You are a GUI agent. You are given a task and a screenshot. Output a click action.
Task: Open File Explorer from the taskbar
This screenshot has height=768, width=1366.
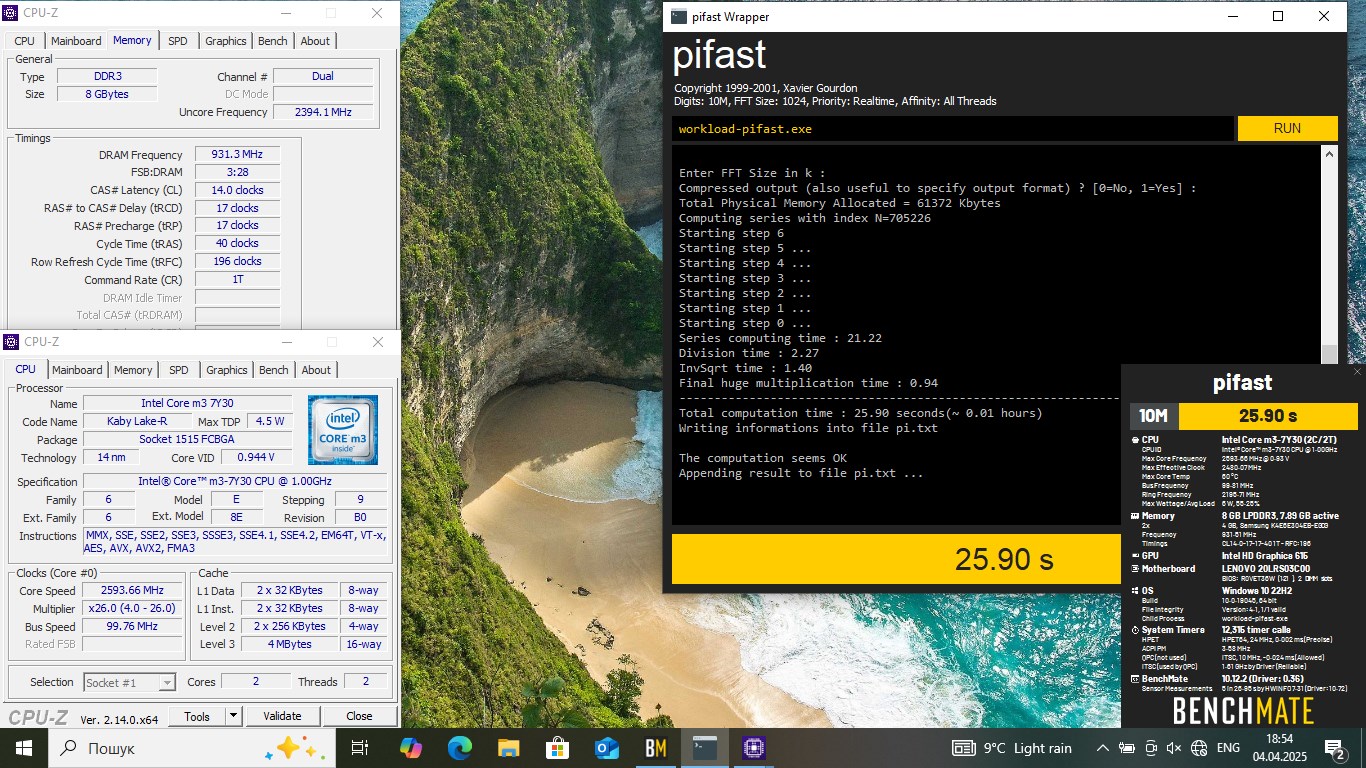coord(508,748)
